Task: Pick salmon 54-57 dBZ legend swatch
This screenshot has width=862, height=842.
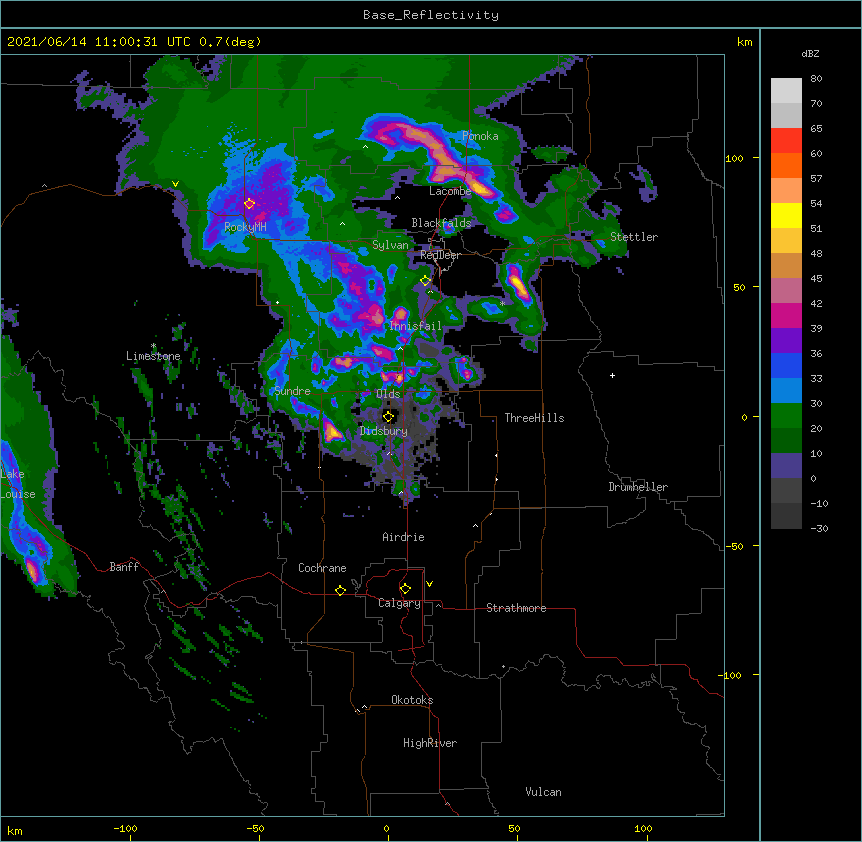Action: pyautogui.click(x=786, y=191)
